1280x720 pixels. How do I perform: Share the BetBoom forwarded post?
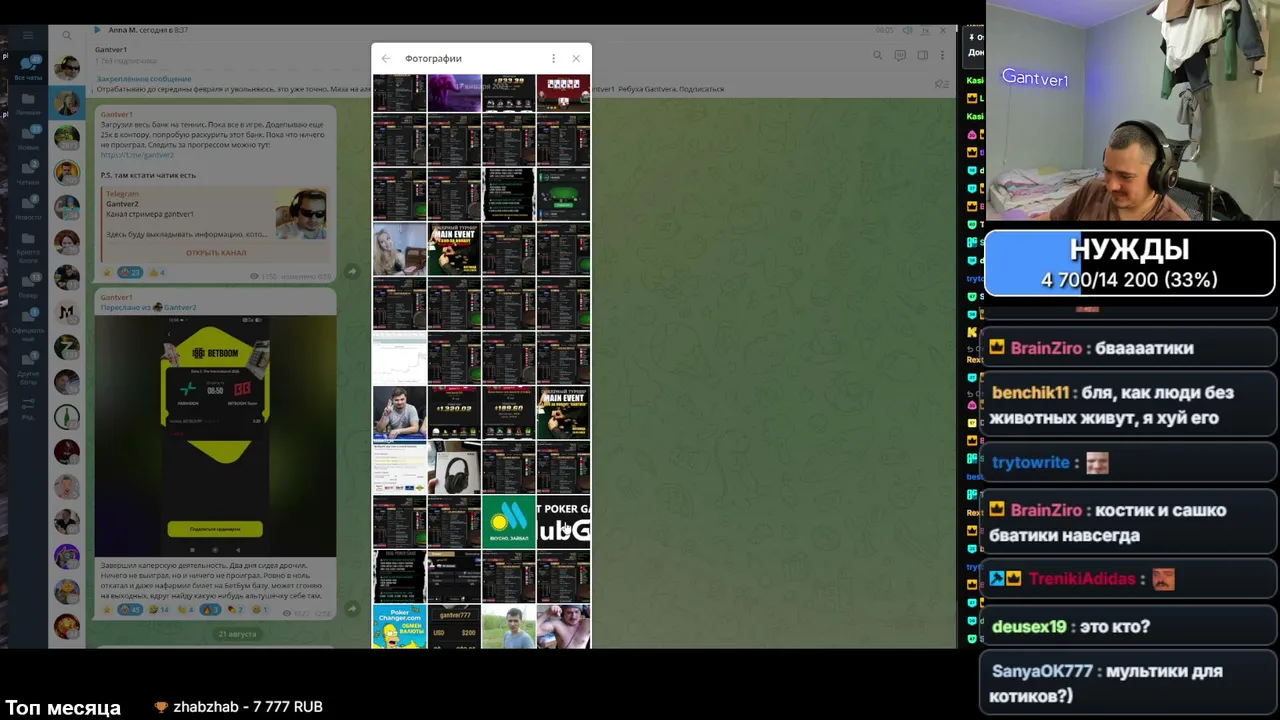point(352,608)
